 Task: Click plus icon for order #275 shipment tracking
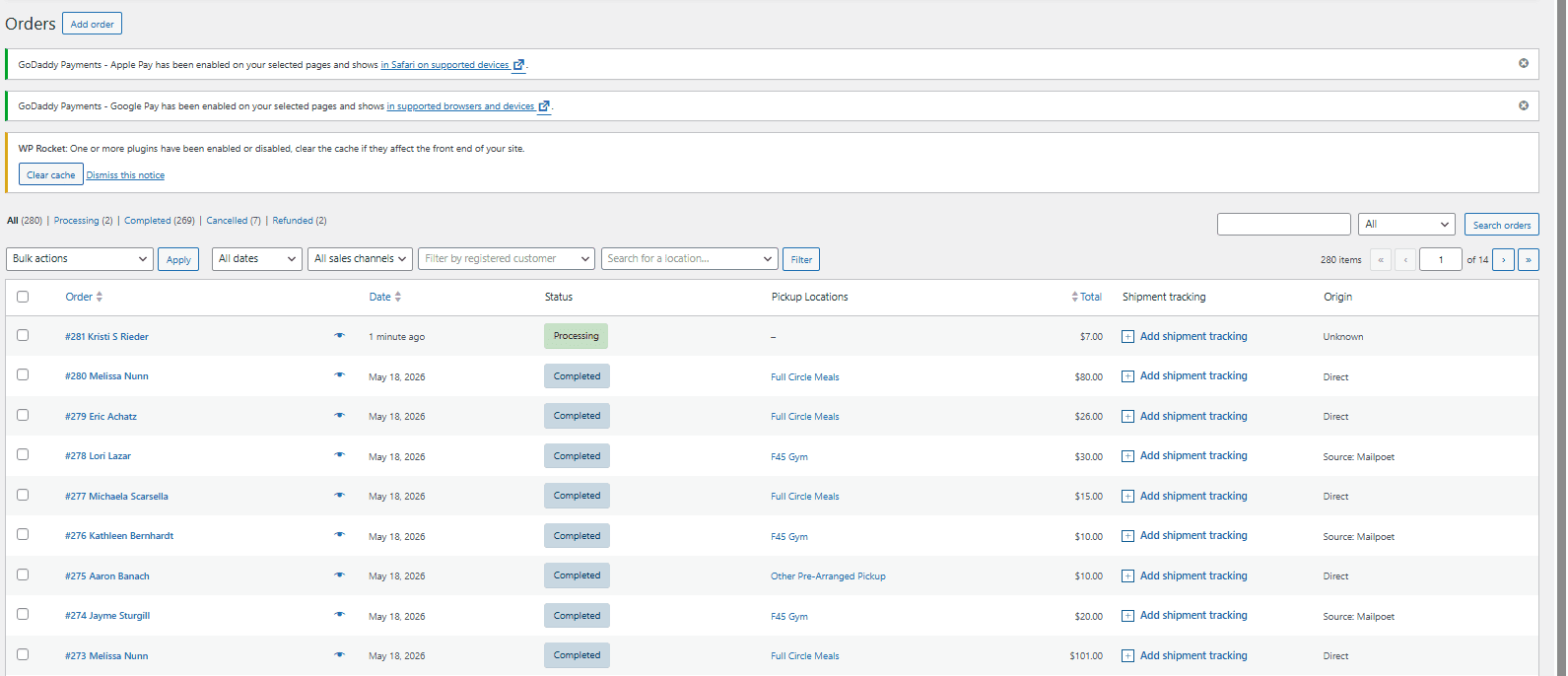[x=1127, y=576]
